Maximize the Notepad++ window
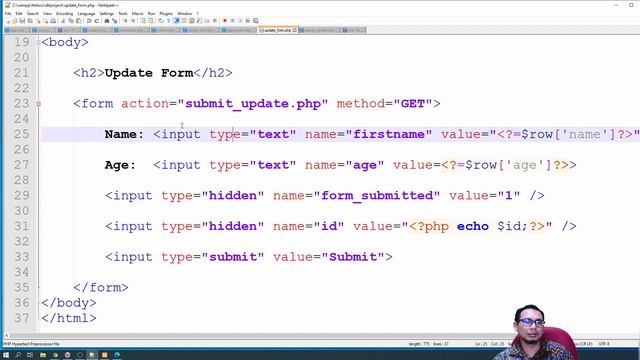This screenshot has height=360, width=640. pos(631,5)
